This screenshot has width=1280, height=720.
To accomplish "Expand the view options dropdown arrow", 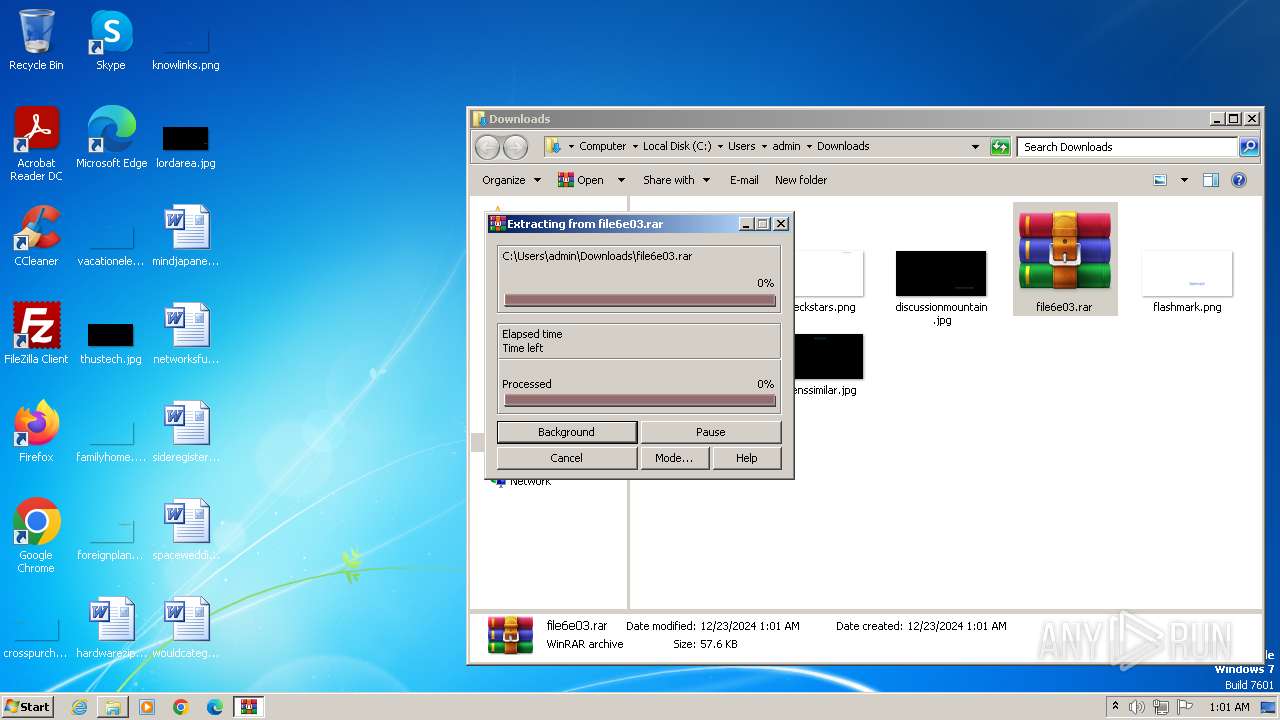I will 1184,180.
